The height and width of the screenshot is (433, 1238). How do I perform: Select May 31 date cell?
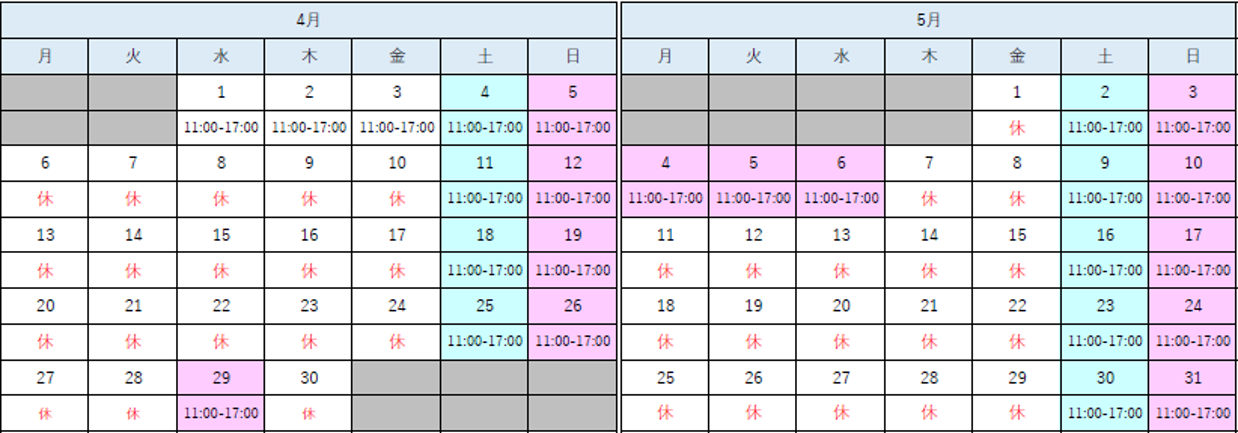[1193, 378]
